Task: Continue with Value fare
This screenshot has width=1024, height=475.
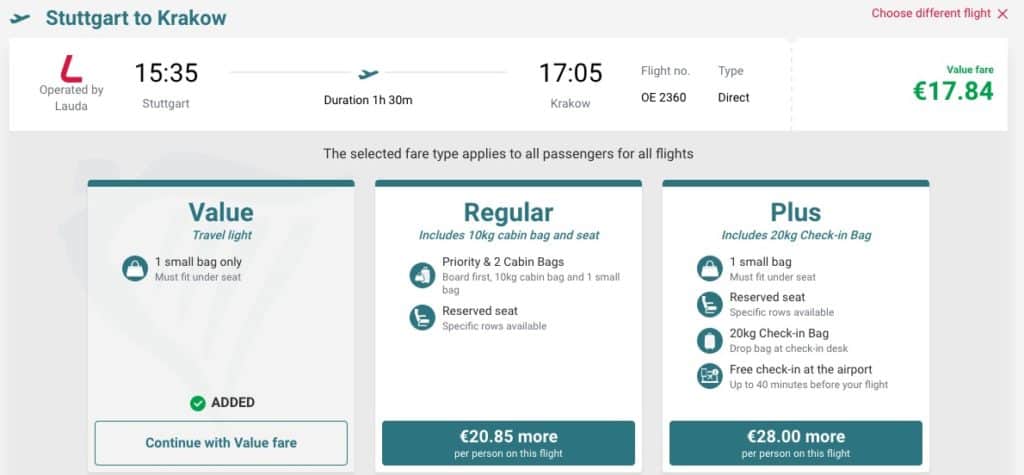Action: (221, 443)
